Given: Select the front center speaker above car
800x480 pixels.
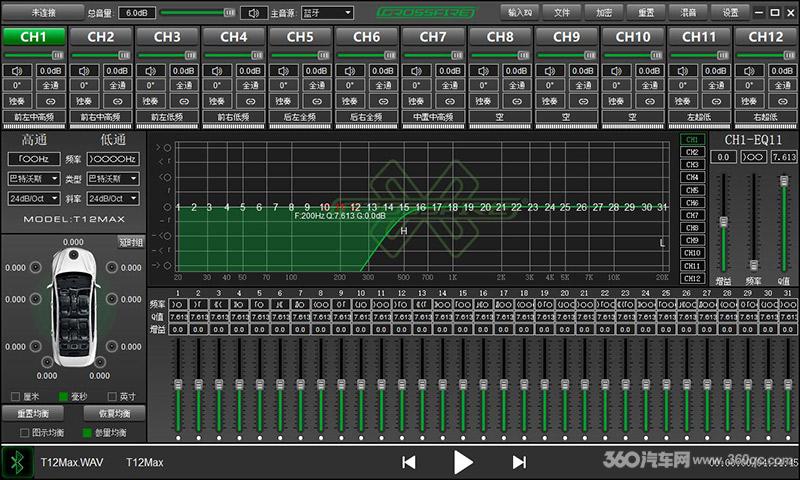Looking at the screenshot, I should click(73, 254).
